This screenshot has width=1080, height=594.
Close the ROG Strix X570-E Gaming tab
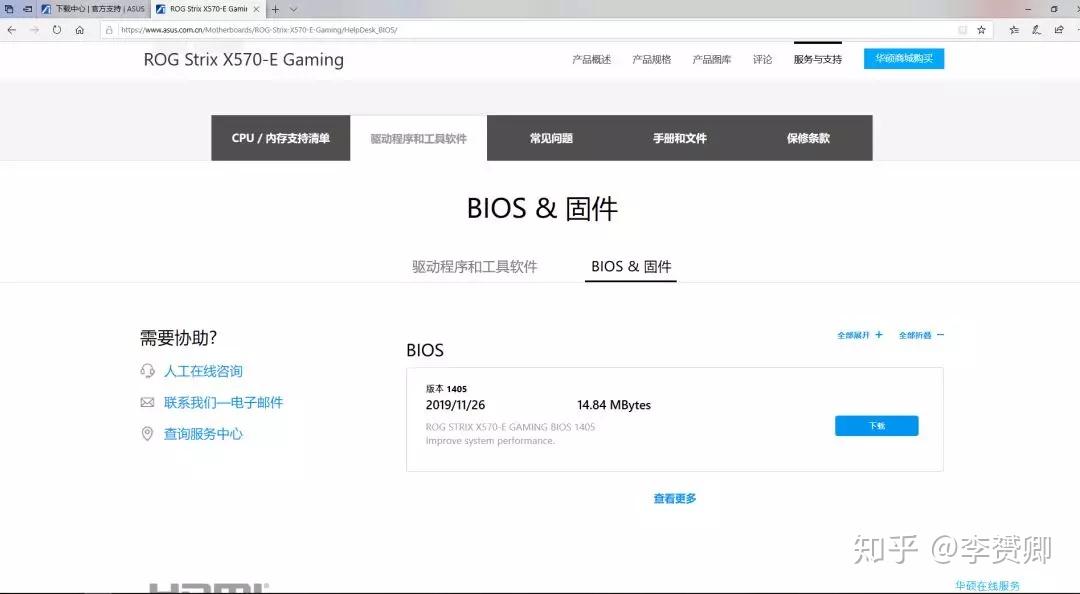[256, 9]
